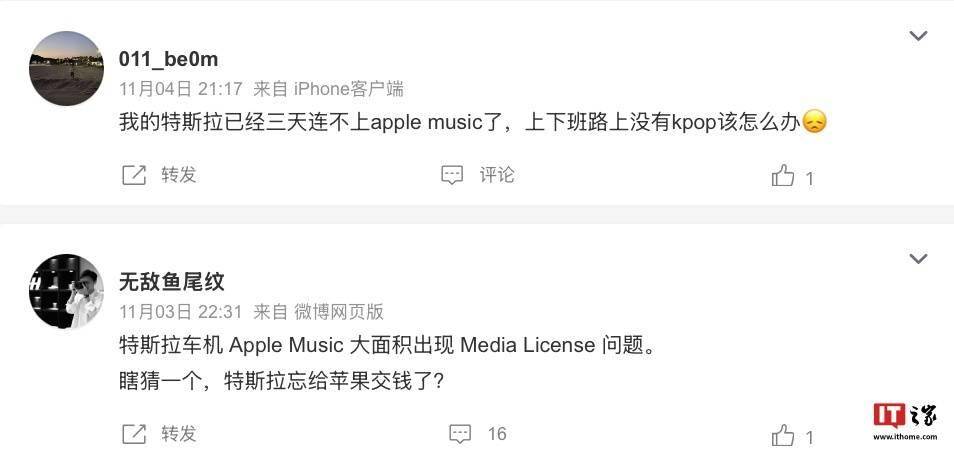This screenshot has height=460, width=954.
Task: Click the repost icon on 无敌鱼尾纹's post
Action: pos(134,434)
